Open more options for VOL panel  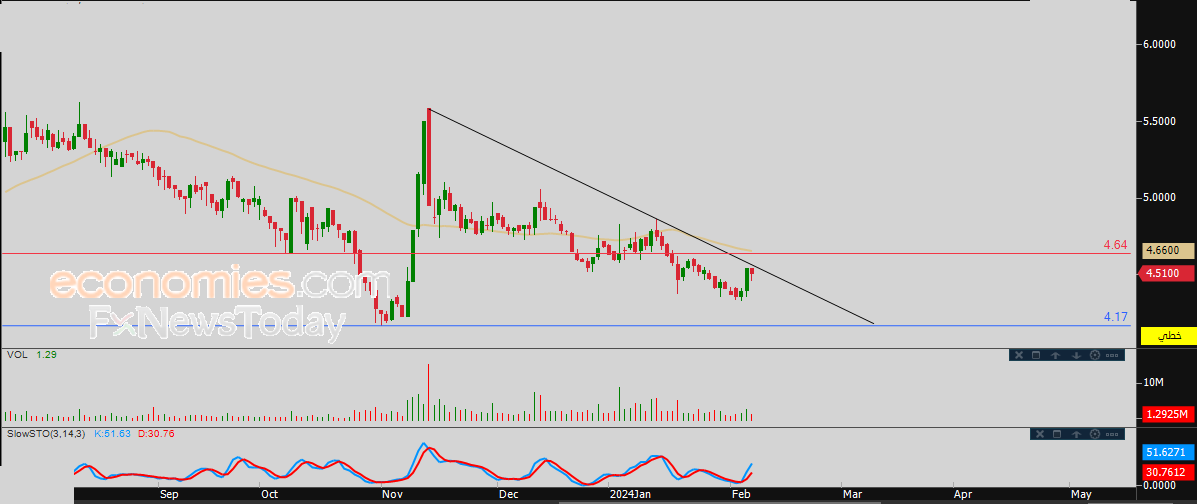[1112, 355]
